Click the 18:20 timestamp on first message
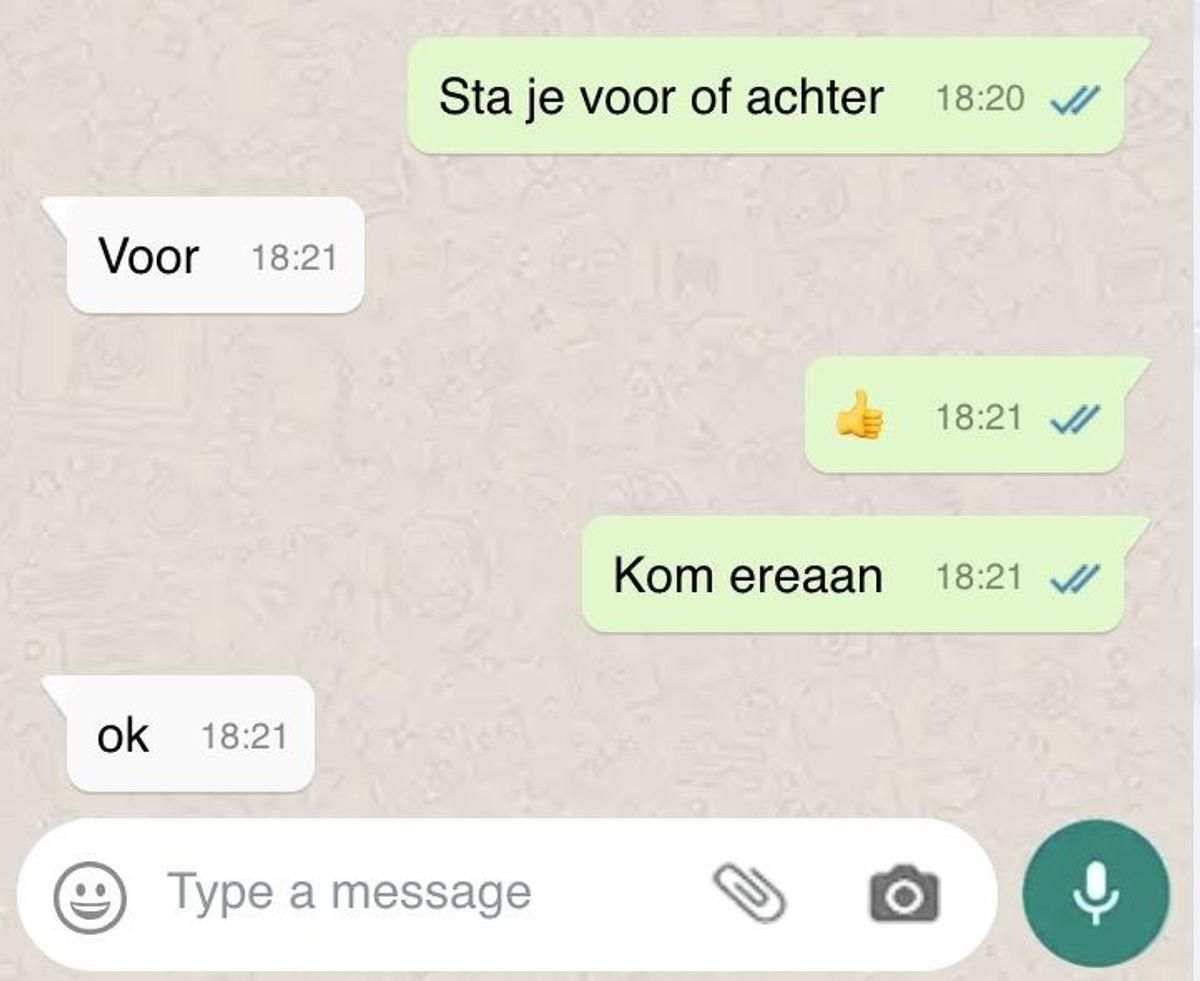The height and width of the screenshot is (981, 1200). pyautogui.click(x=980, y=98)
